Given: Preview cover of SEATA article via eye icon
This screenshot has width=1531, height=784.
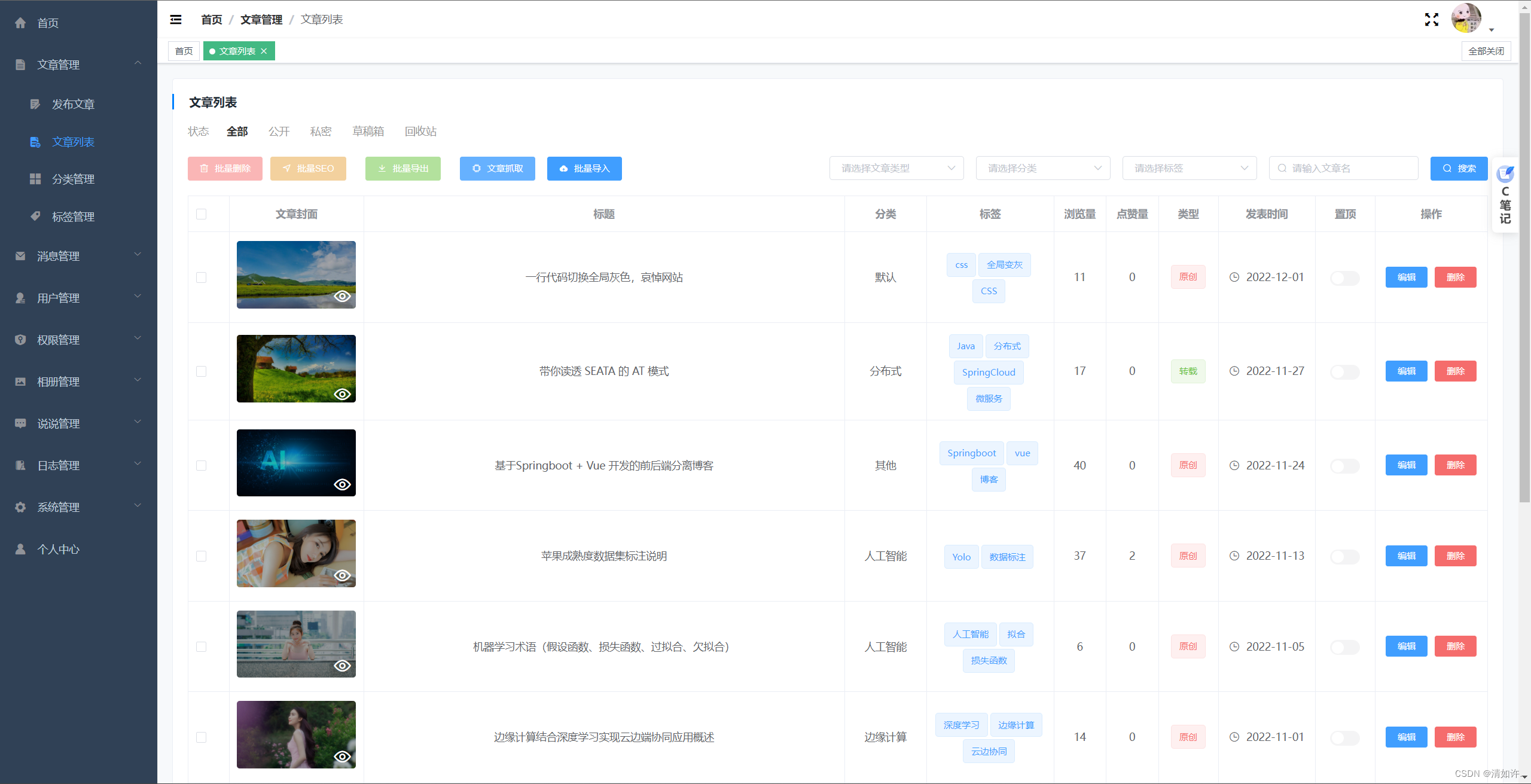Looking at the screenshot, I should point(342,394).
